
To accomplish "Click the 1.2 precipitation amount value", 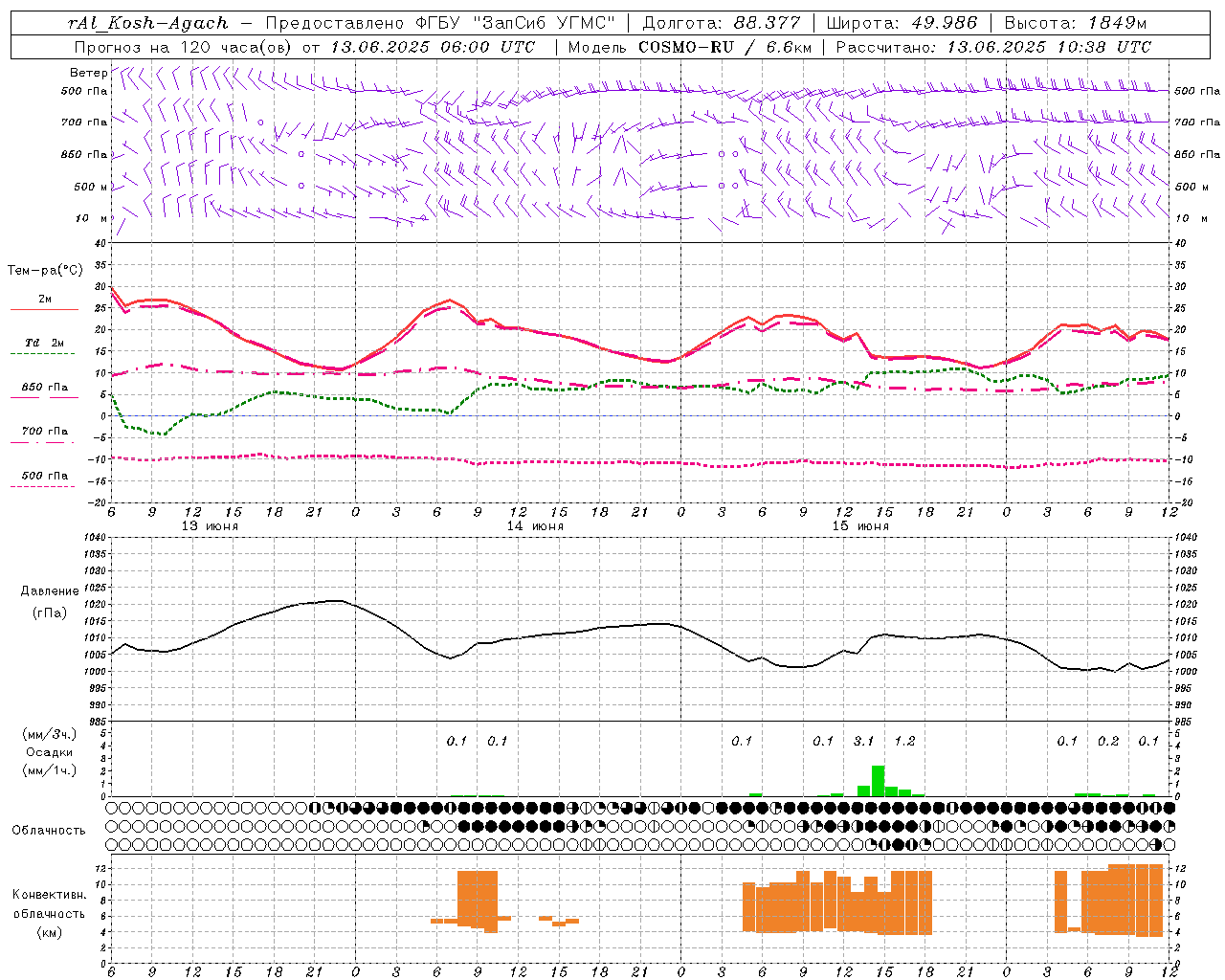I will tap(904, 741).
